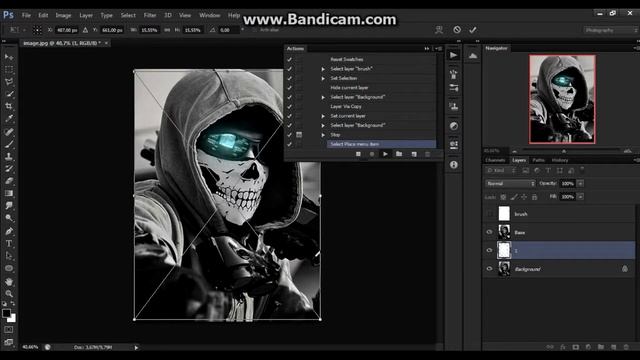Add layer mask at Layers panel bottom

coord(576,347)
